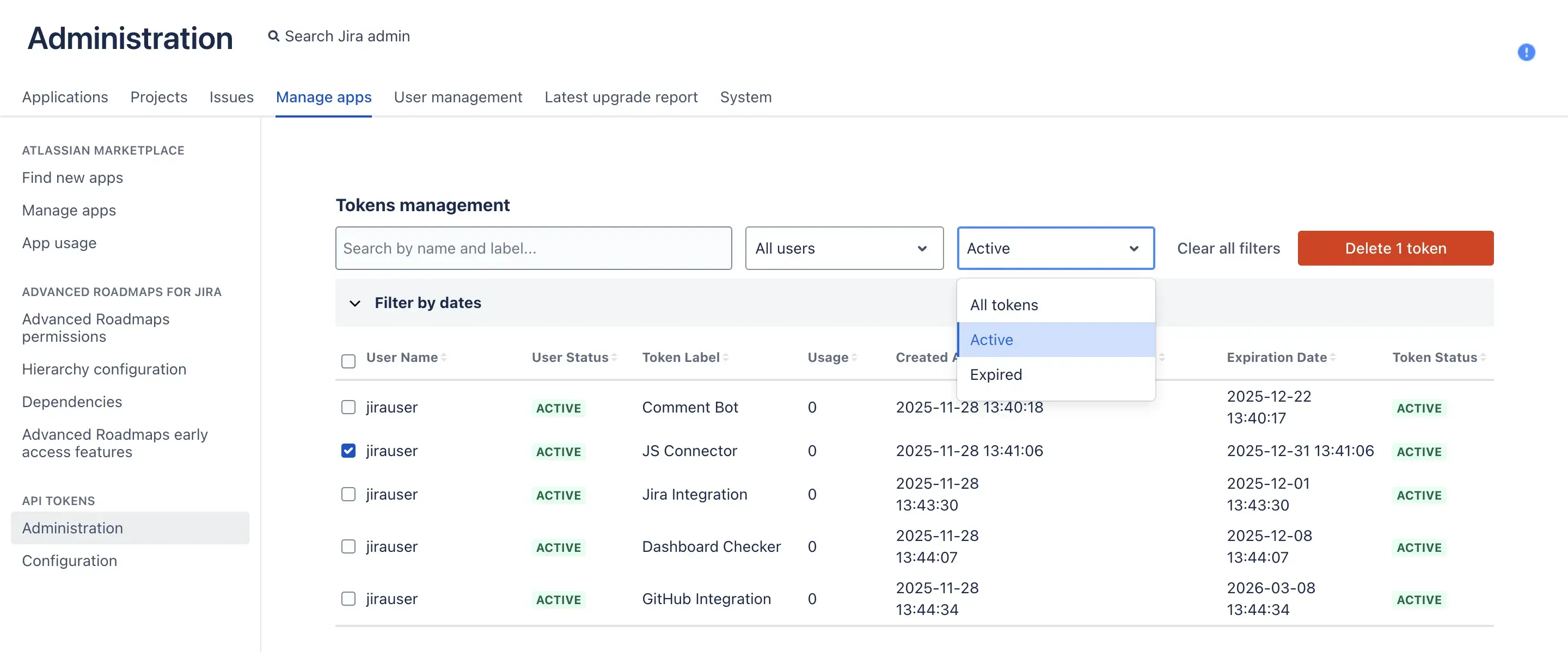This screenshot has width=1568, height=652.
Task: Click Clear all filters
Action: pos(1228,248)
